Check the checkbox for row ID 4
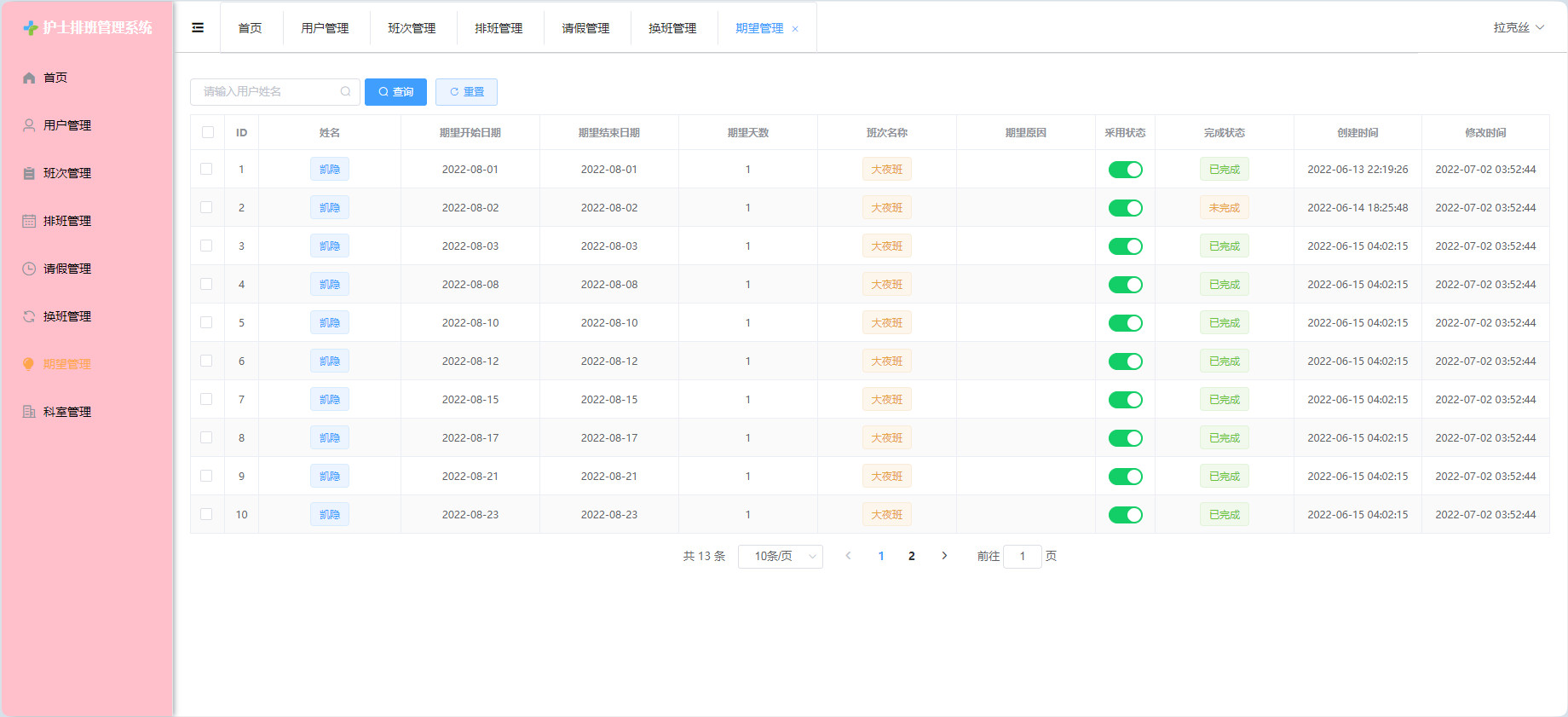 point(206,284)
